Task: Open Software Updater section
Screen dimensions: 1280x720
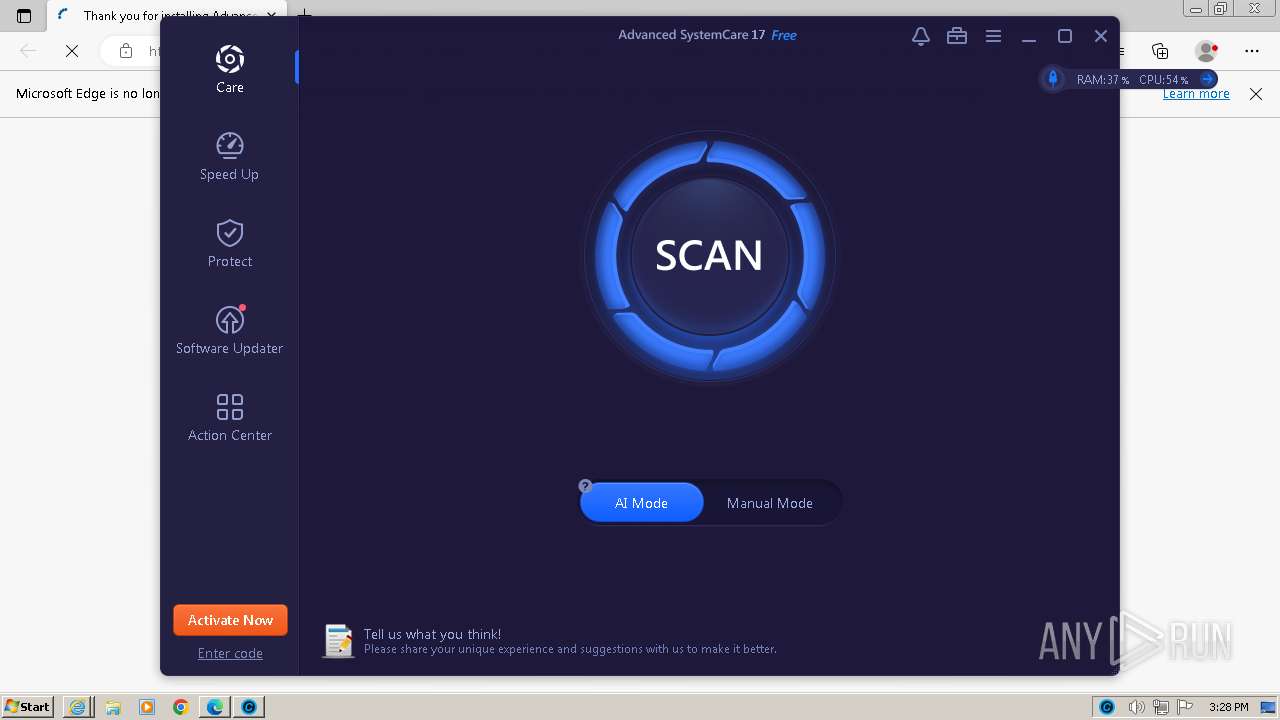Action: pos(229,330)
